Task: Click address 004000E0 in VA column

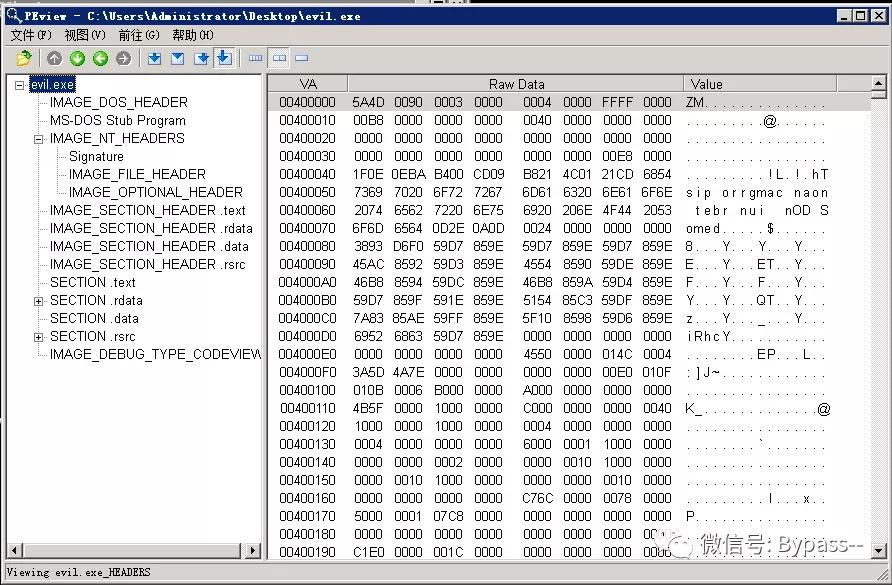Action: [x=307, y=355]
